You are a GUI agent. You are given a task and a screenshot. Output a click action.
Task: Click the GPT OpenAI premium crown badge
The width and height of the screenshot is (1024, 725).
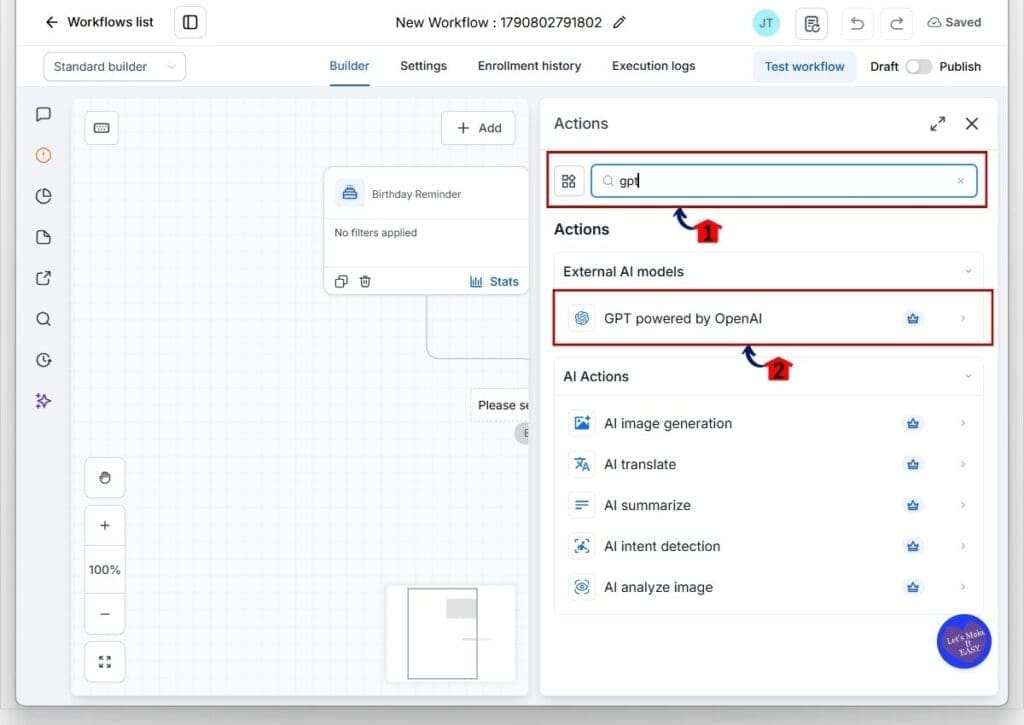tap(913, 318)
